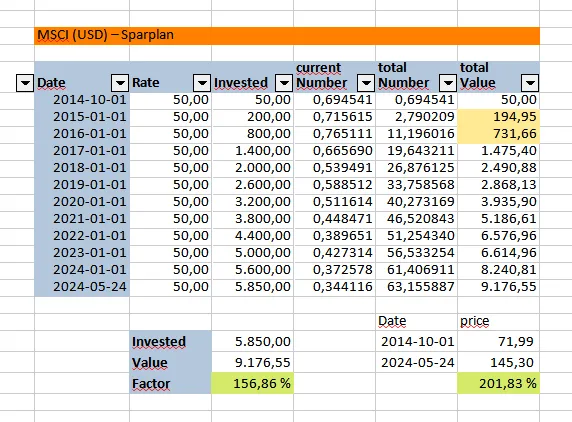Select price cell 71,99

(x=499, y=342)
